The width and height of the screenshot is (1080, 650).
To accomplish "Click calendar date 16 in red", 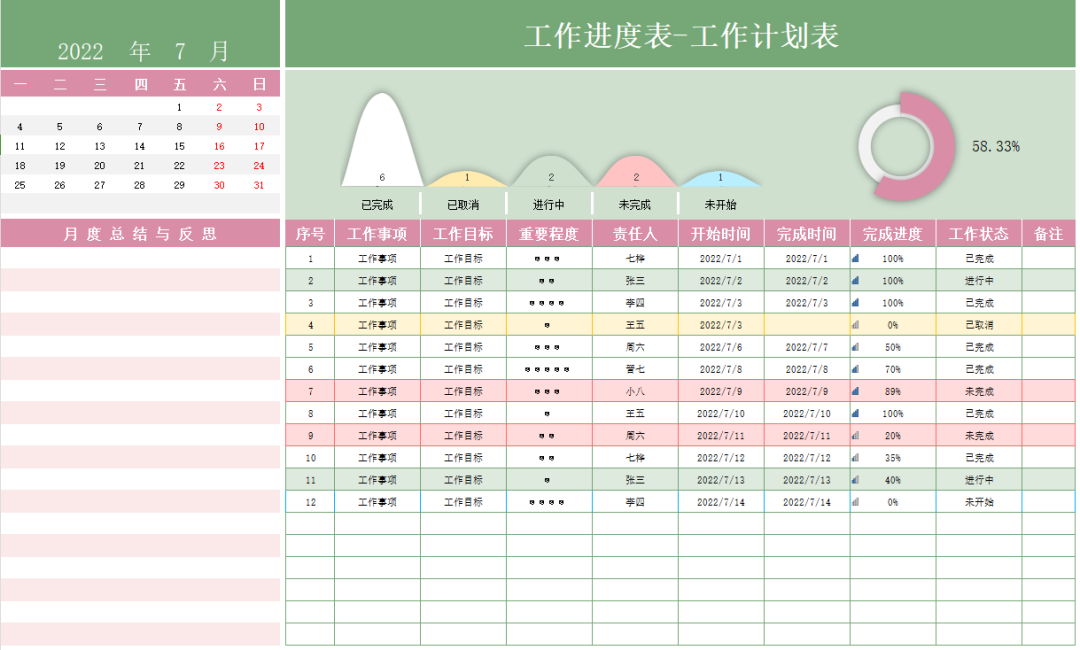I will click(219, 146).
